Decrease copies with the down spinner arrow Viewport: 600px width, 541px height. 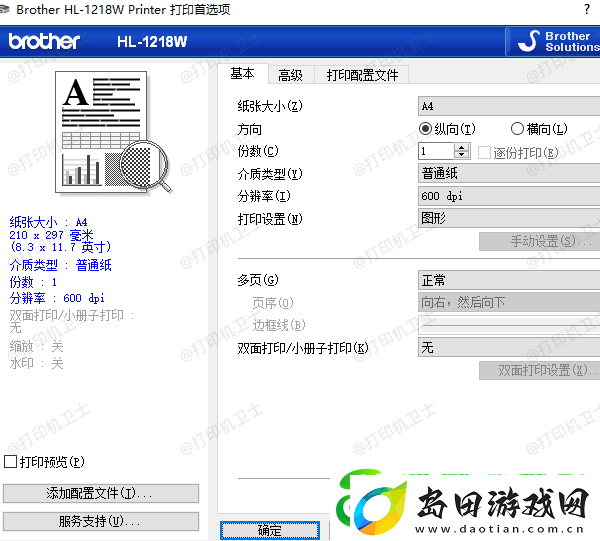click(x=462, y=155)
